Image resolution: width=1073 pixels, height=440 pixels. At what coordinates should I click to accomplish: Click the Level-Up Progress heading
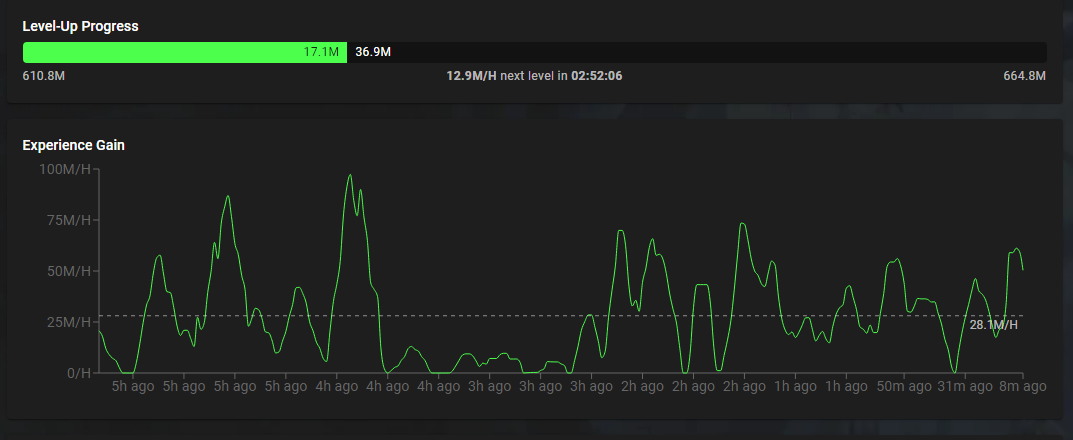click(x=80, y=26)
